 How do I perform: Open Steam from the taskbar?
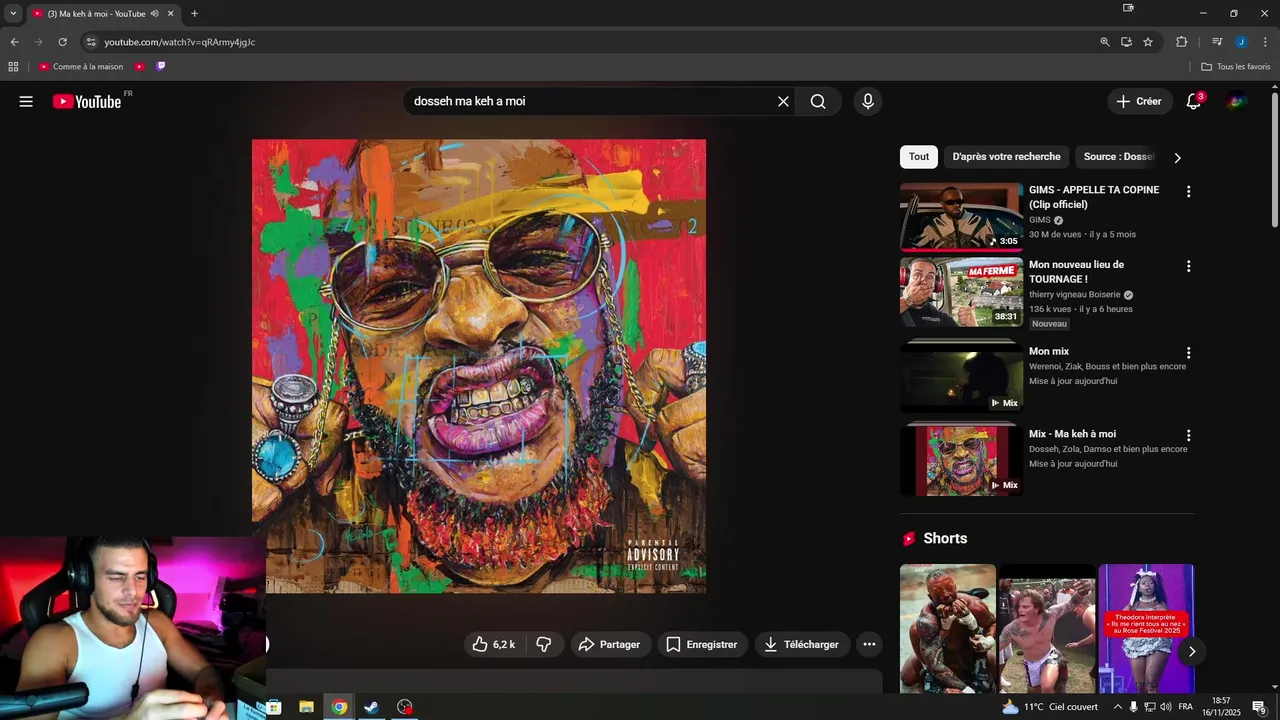371,707
